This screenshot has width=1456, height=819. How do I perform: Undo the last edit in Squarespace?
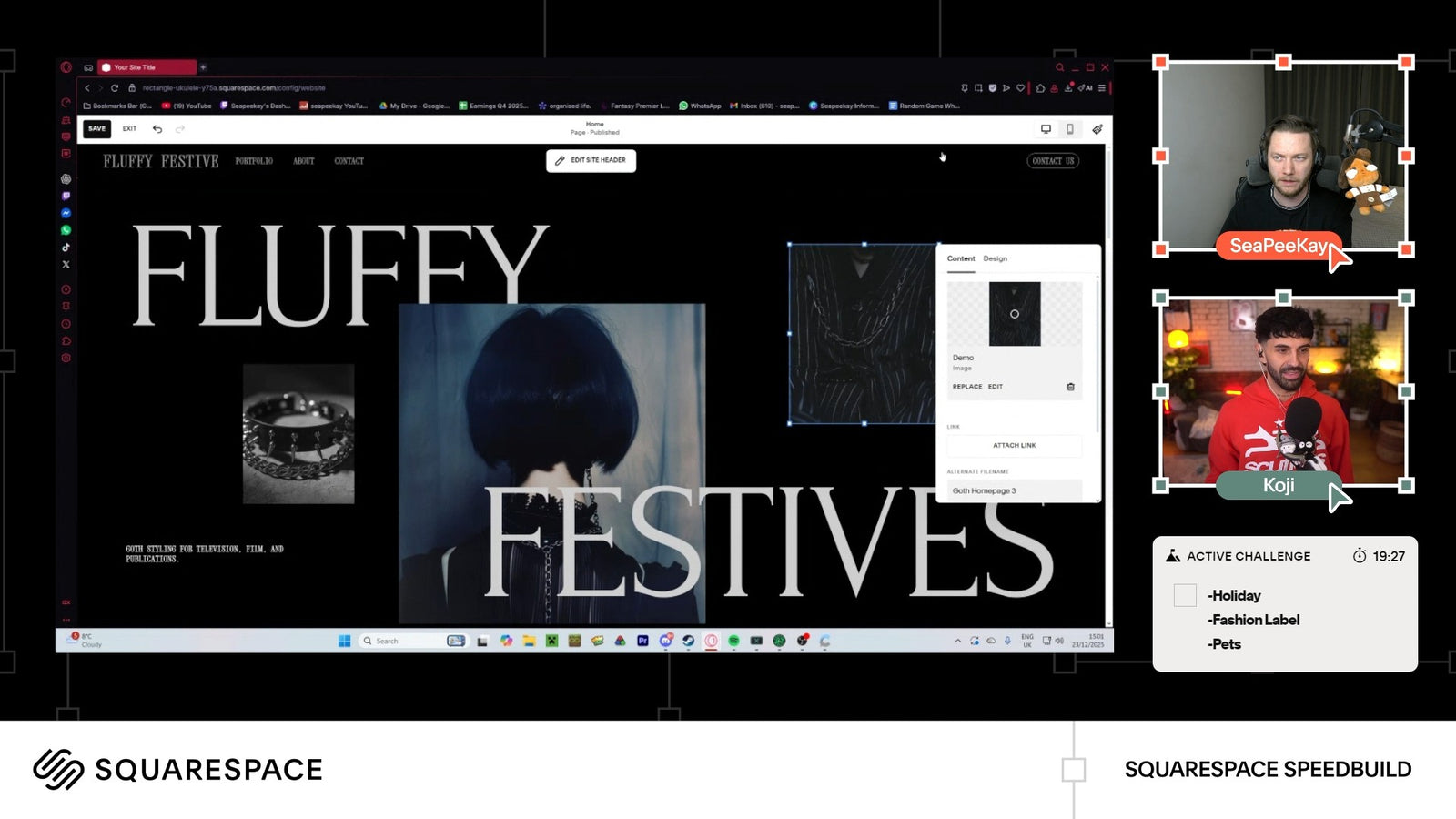[157, 129]
